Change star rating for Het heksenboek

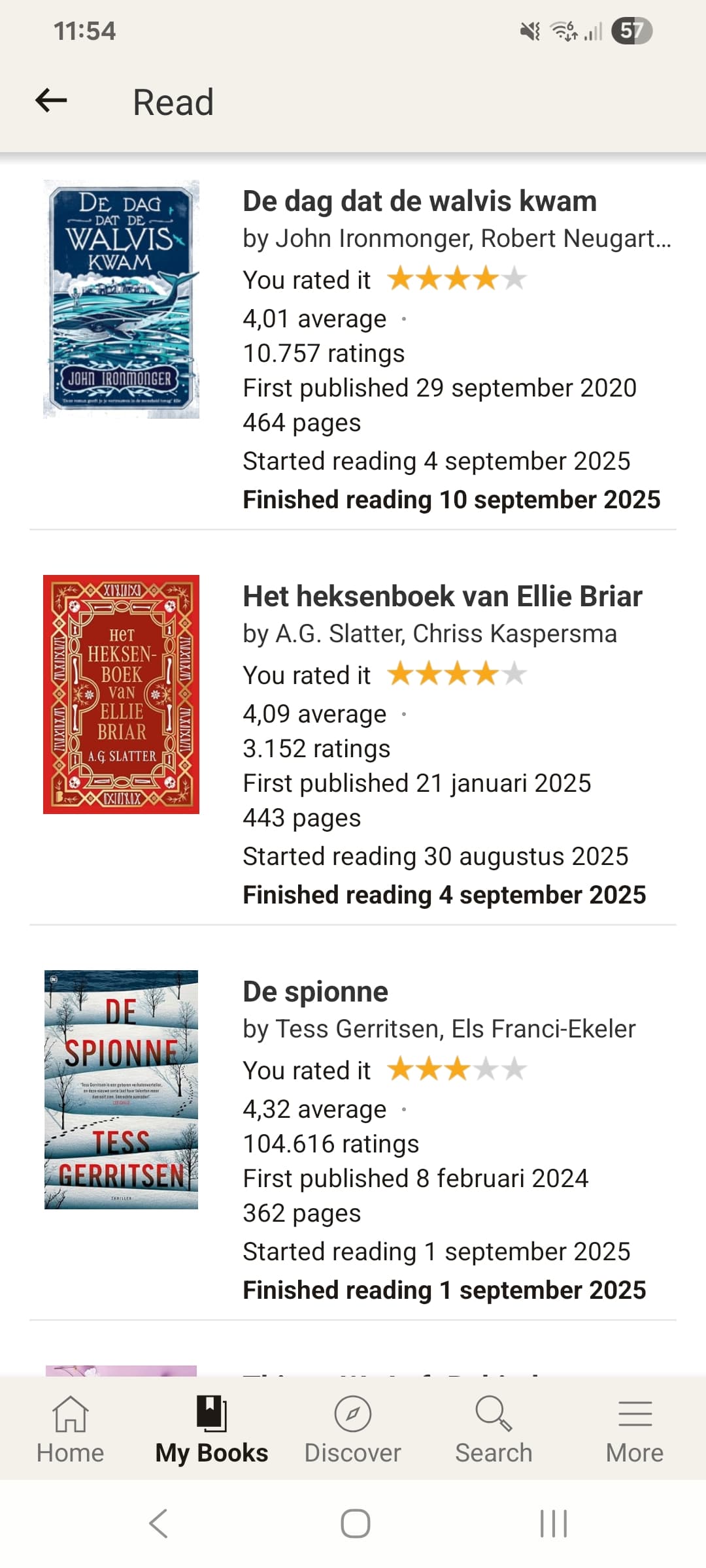point(457,674)
